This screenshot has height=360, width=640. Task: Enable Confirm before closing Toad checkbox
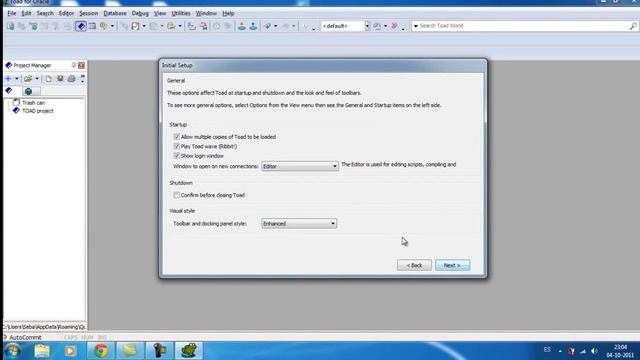176,195
